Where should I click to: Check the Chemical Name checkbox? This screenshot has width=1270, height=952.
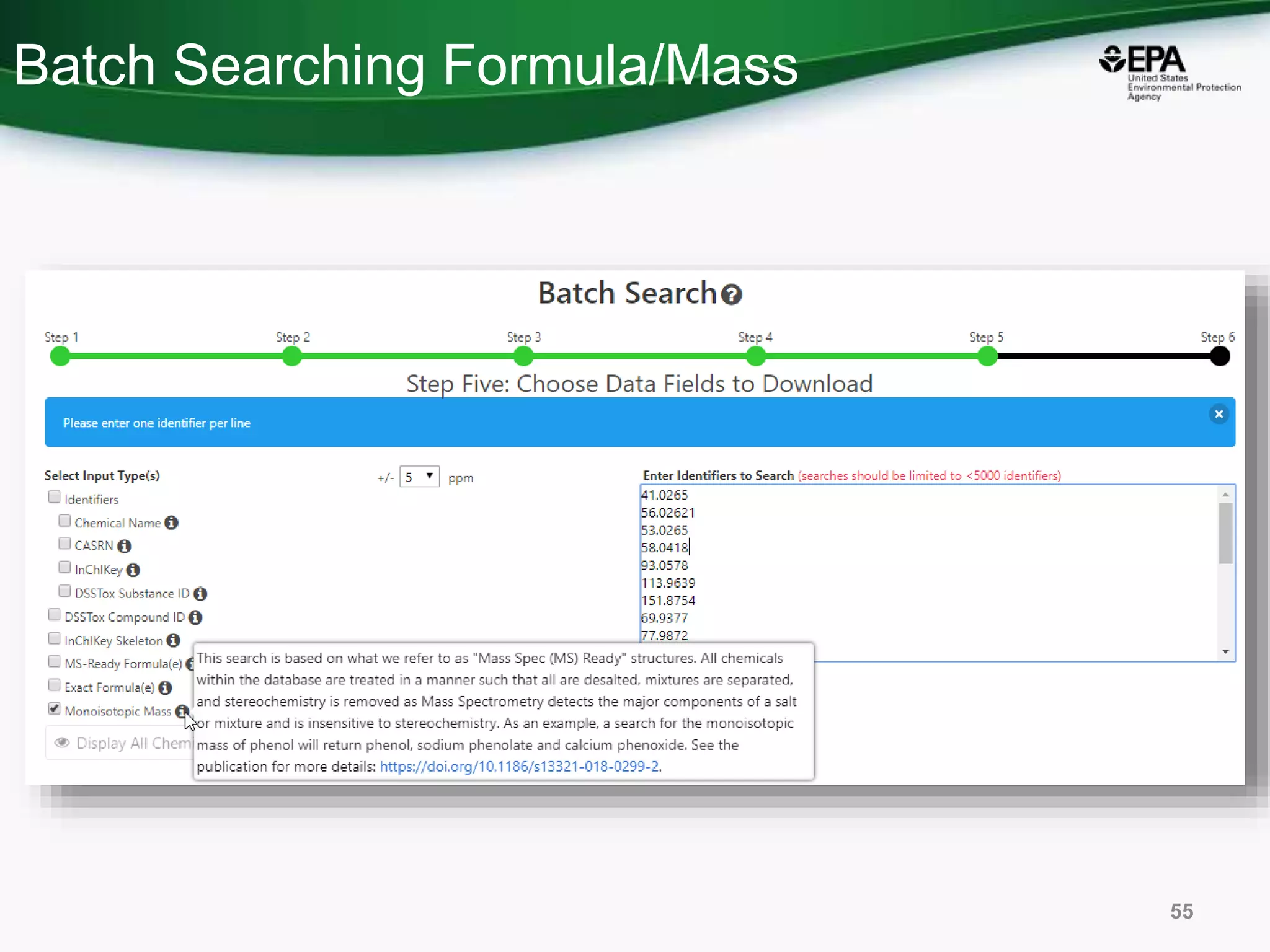64,521
